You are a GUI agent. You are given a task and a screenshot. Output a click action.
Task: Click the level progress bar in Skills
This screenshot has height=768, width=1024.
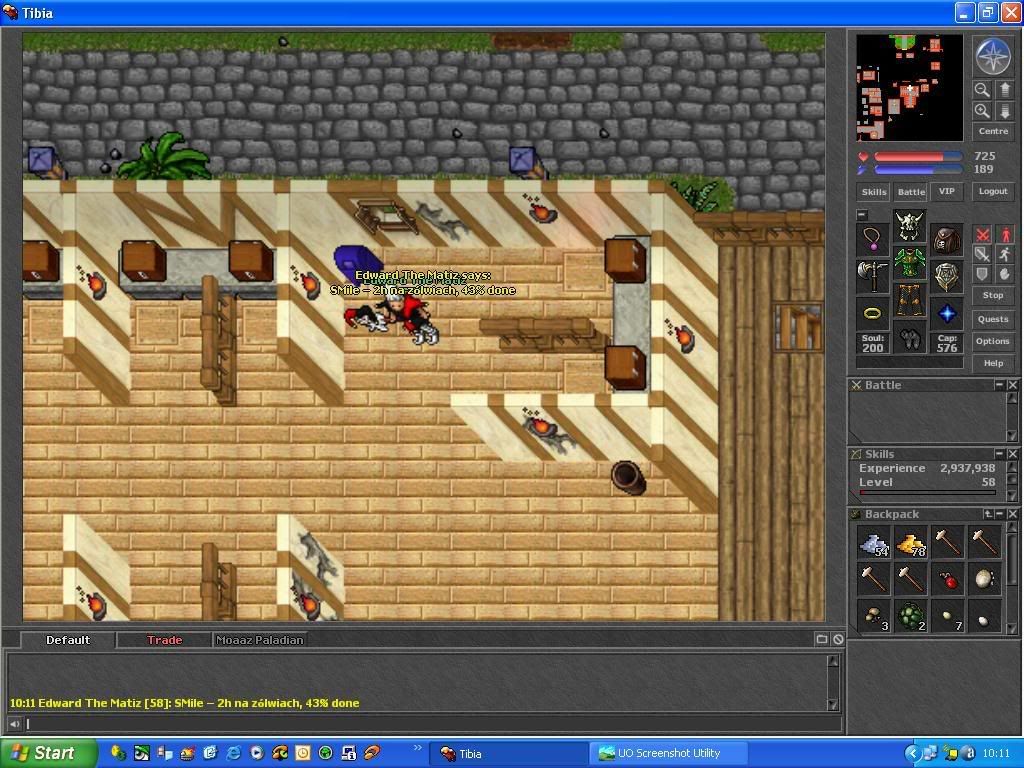pyautogui.click(x=927, y=492)
